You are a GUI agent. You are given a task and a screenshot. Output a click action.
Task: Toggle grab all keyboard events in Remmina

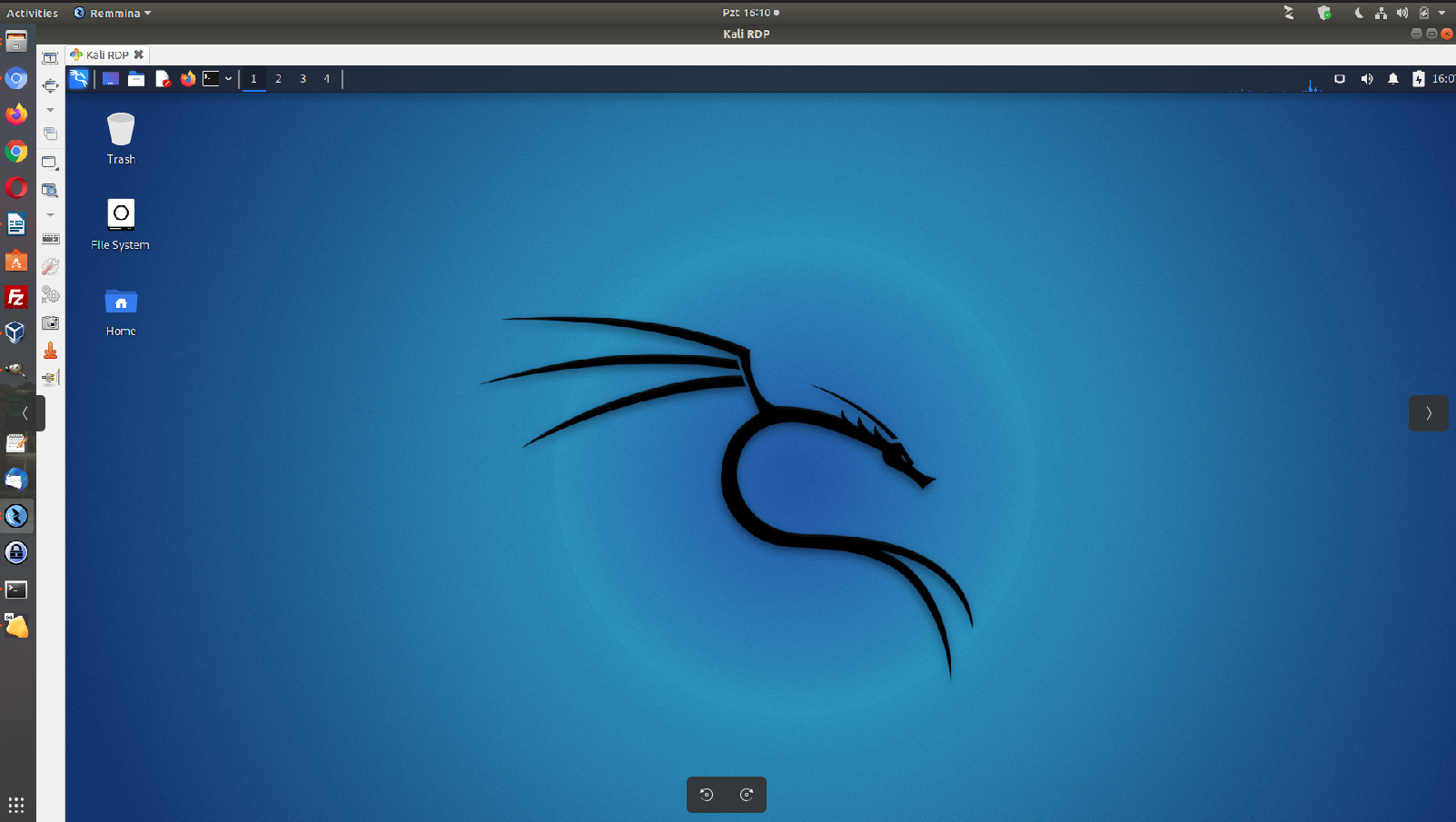pos(51,239)
